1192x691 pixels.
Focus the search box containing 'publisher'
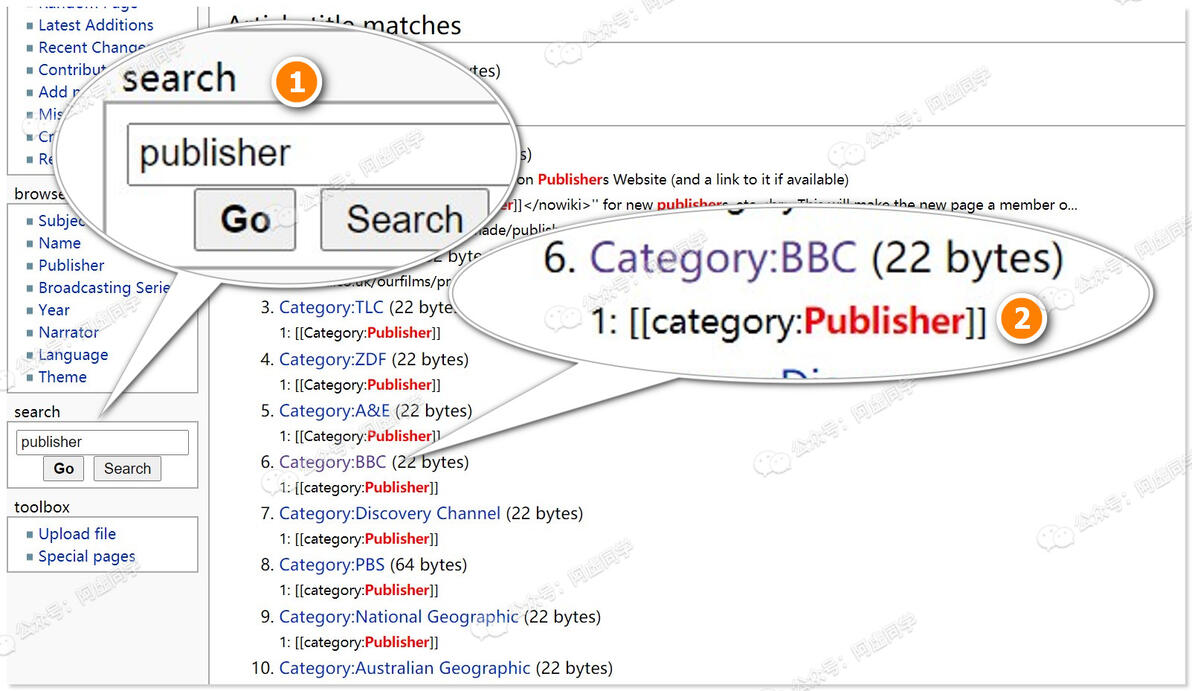click(x=102, y=442)
